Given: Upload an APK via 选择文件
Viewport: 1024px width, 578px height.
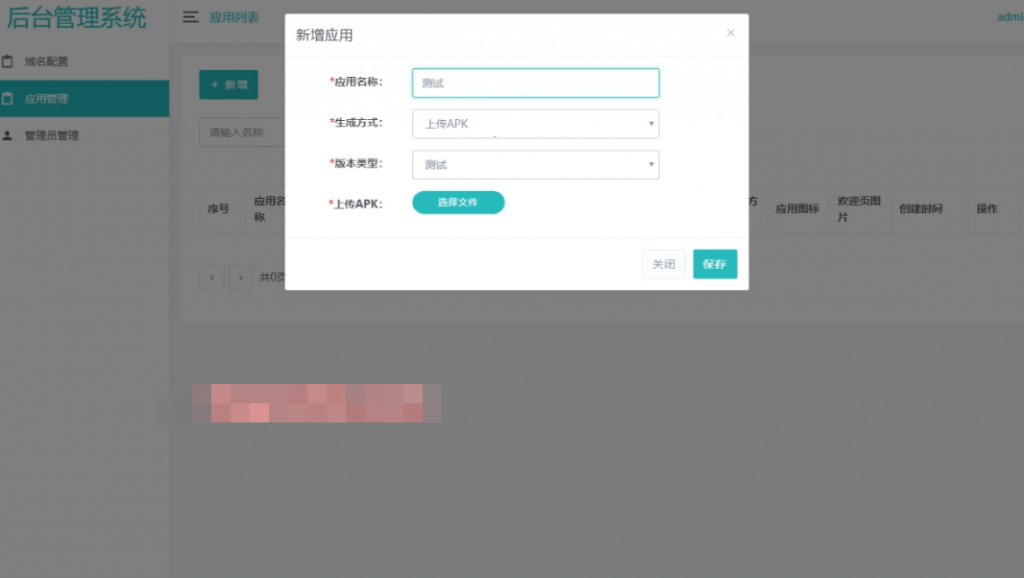Looking at the screenshot, I should 458,202.
